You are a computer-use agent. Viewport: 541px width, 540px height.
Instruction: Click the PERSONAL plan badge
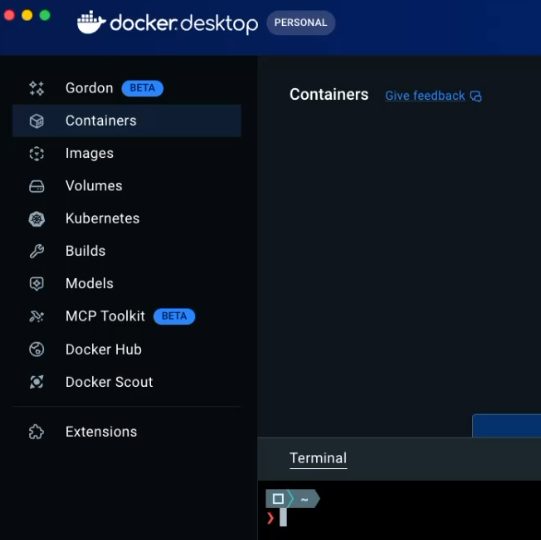(301, 22)
